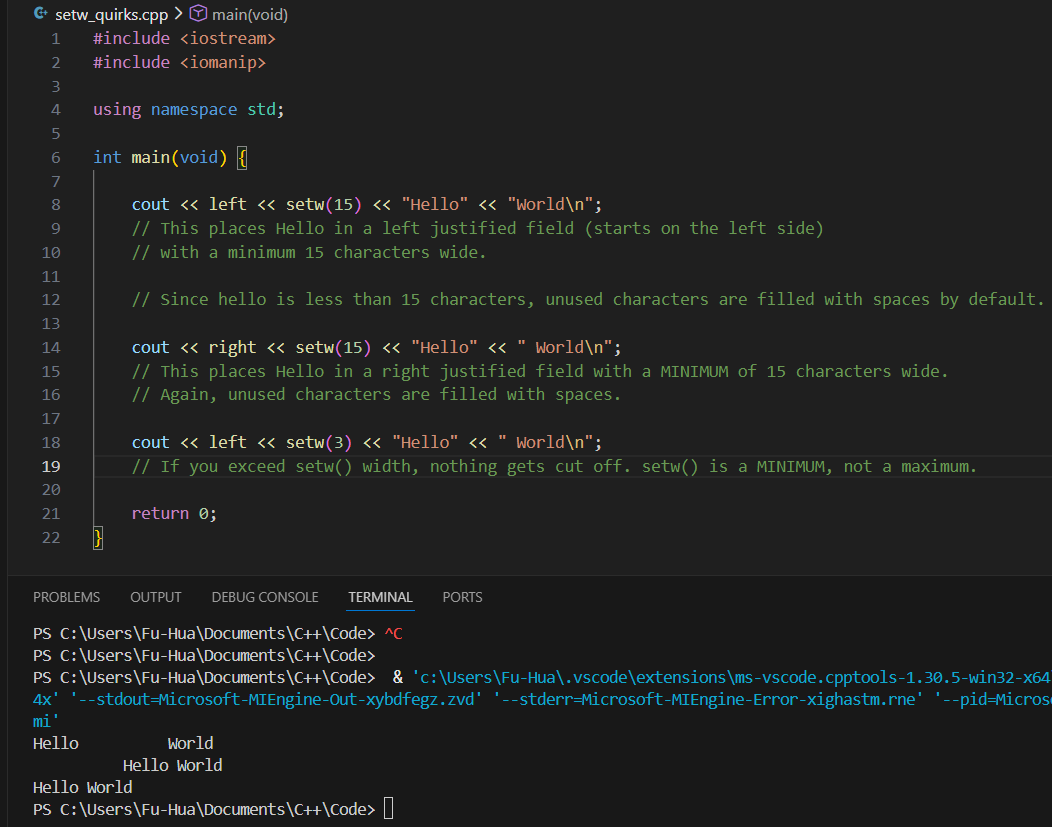Show the DEBUG CONSOLE tab

pos(265,597)
